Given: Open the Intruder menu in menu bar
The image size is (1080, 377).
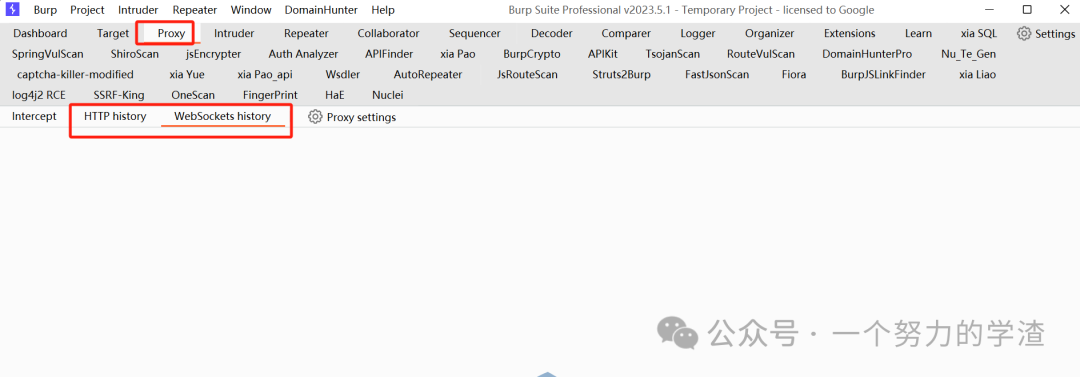Looking at the screenshot, I should pos(138,10).
